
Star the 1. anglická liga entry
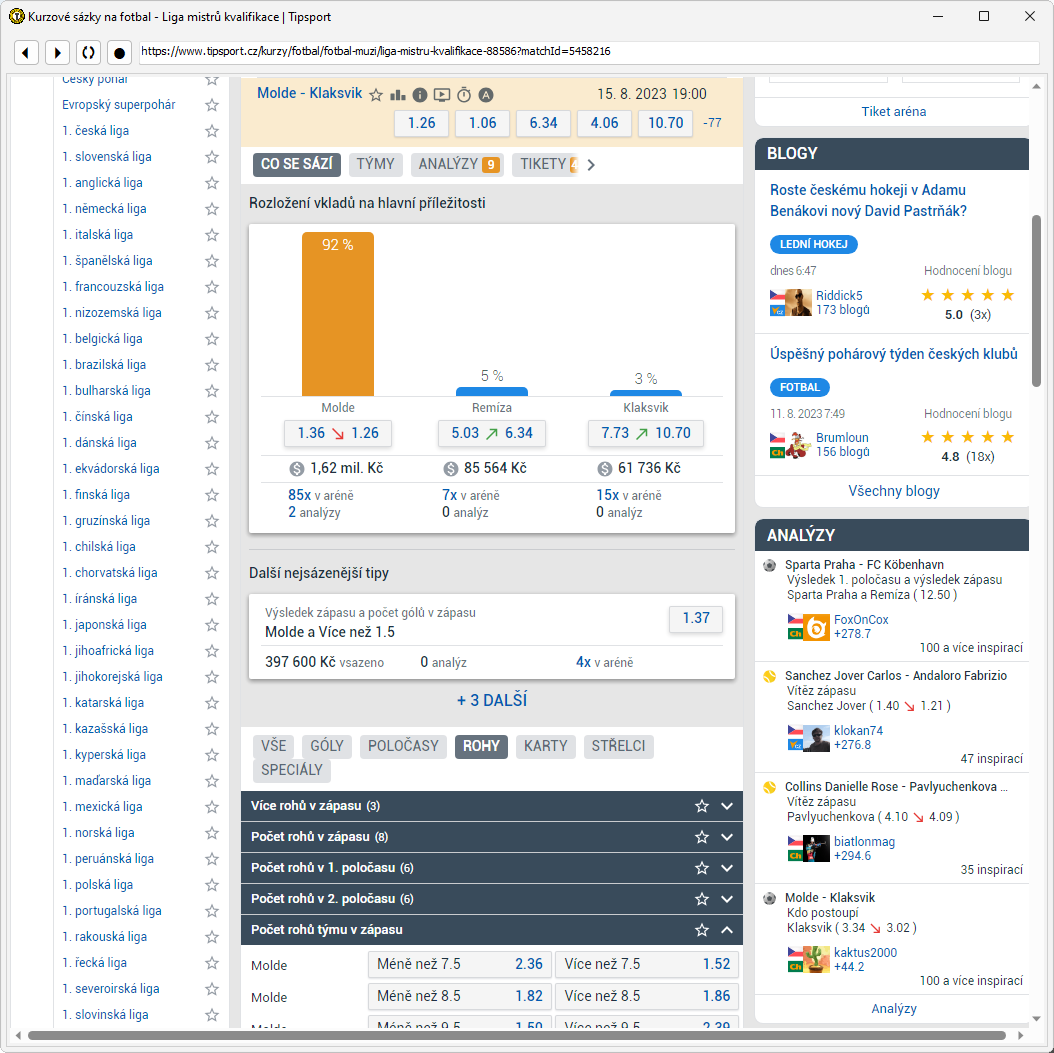click(212, 183)
